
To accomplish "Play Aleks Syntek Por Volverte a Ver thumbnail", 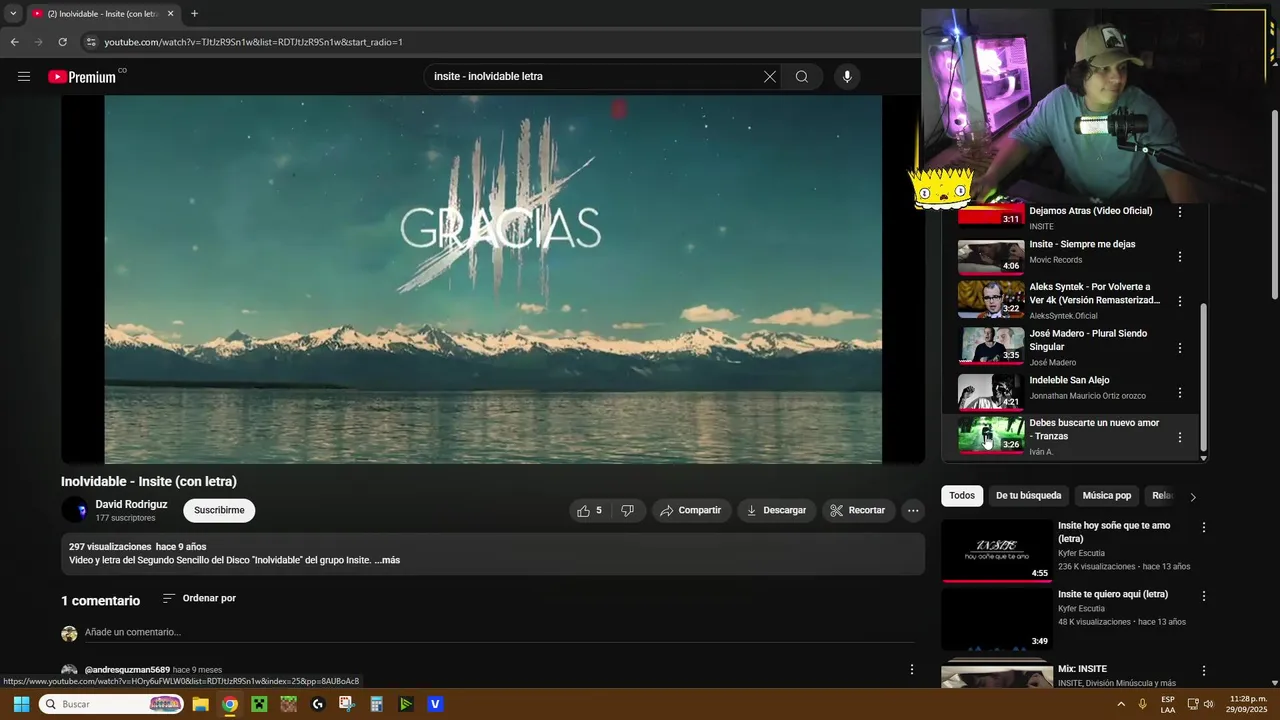I will [x=991, y=299].
